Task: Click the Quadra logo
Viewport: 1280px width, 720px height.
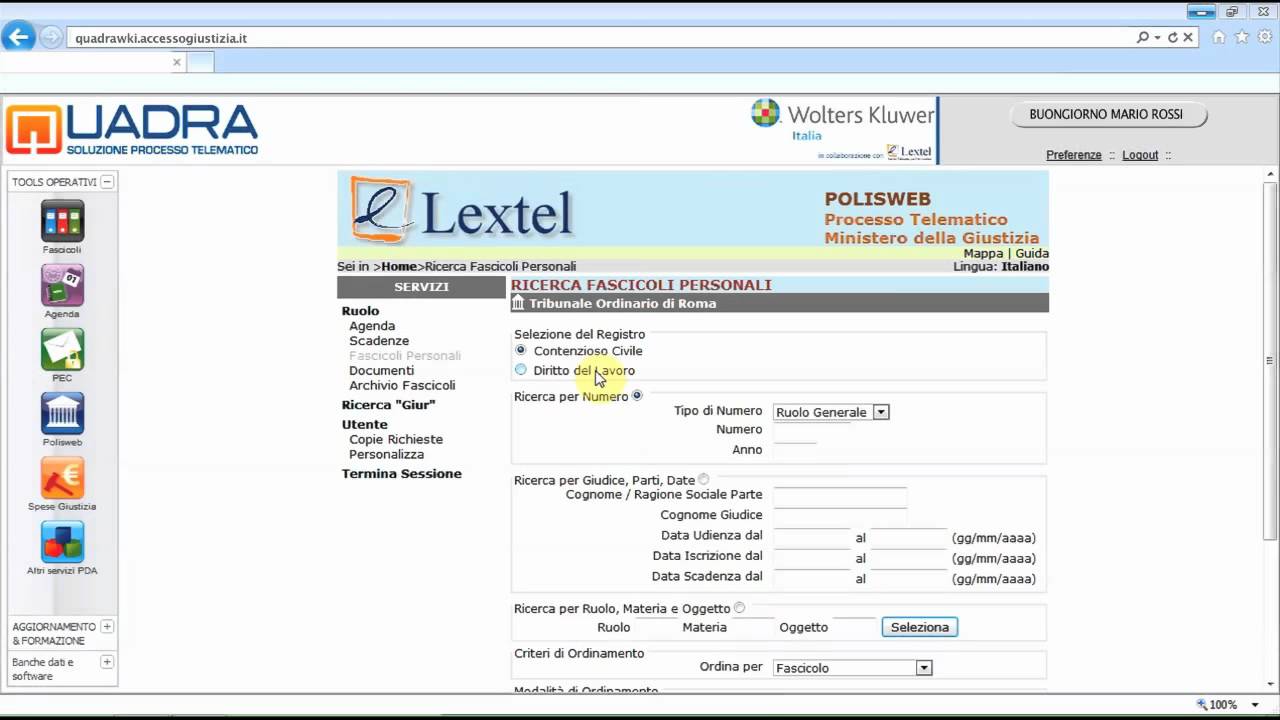Action: 132,130
